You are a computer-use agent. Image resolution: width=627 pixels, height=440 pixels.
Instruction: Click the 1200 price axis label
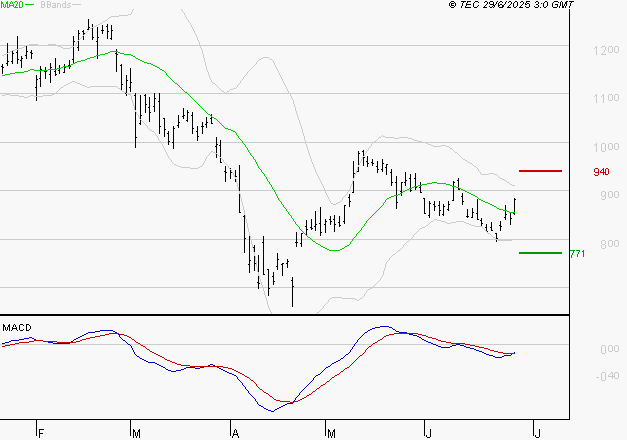[x=606, y=50]
